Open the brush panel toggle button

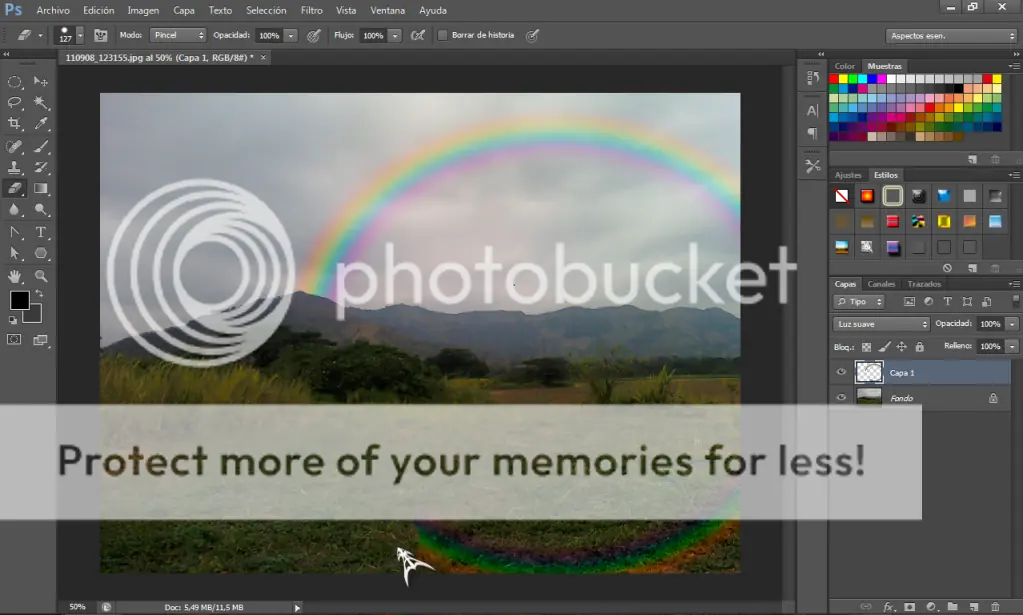tap(100, 35)
